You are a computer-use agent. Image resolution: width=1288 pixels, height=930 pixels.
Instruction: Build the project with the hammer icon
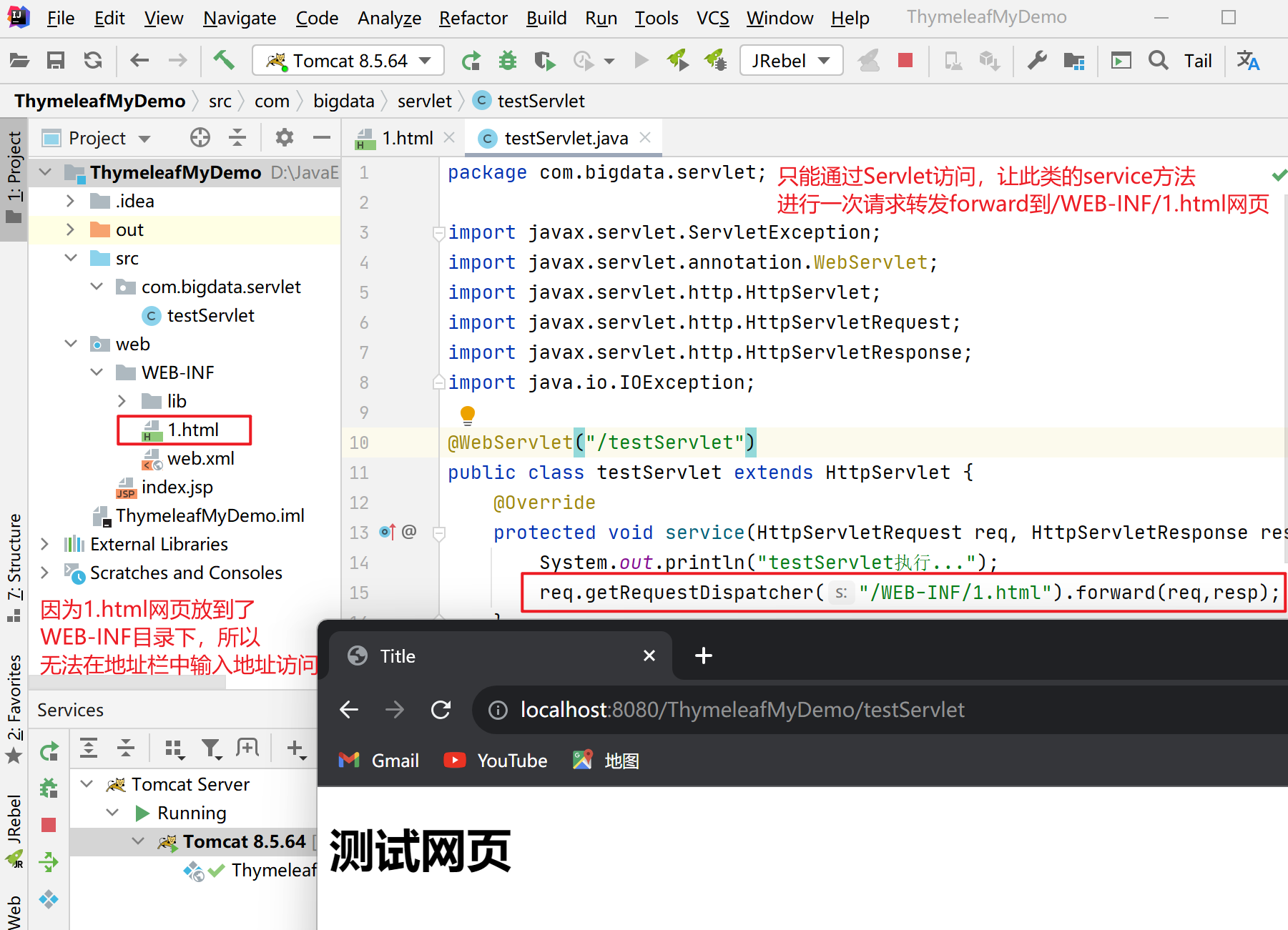[224, 60]
